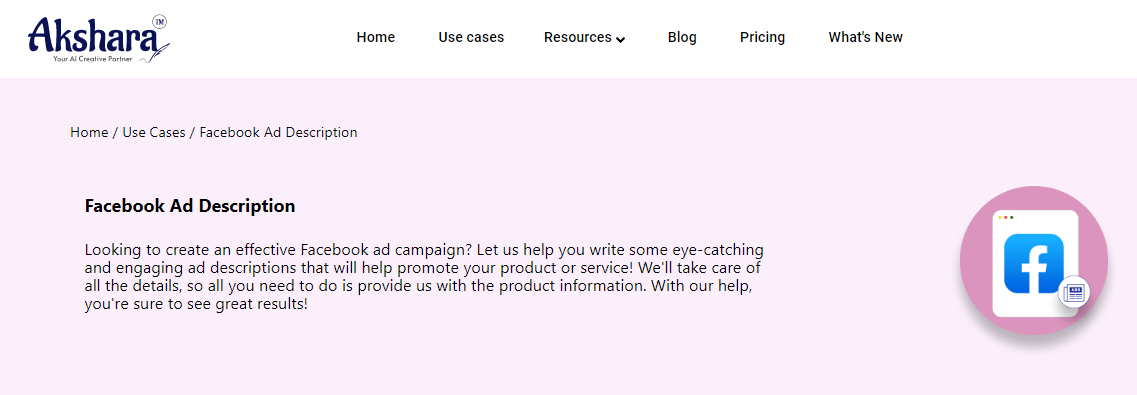The height and width of the screenshot is (395, 1137).
Task: Click the Use Cases breadcrumb link
Action: pyautogui.click(x=154, y=133)
